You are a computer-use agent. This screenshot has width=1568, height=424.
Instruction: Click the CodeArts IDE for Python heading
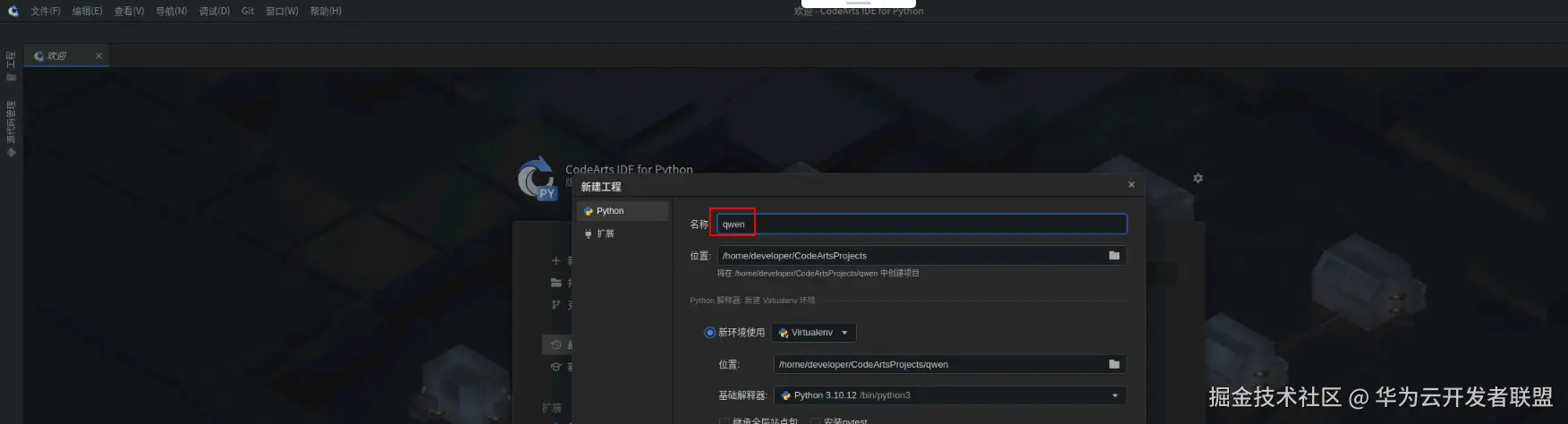[629, 168]
